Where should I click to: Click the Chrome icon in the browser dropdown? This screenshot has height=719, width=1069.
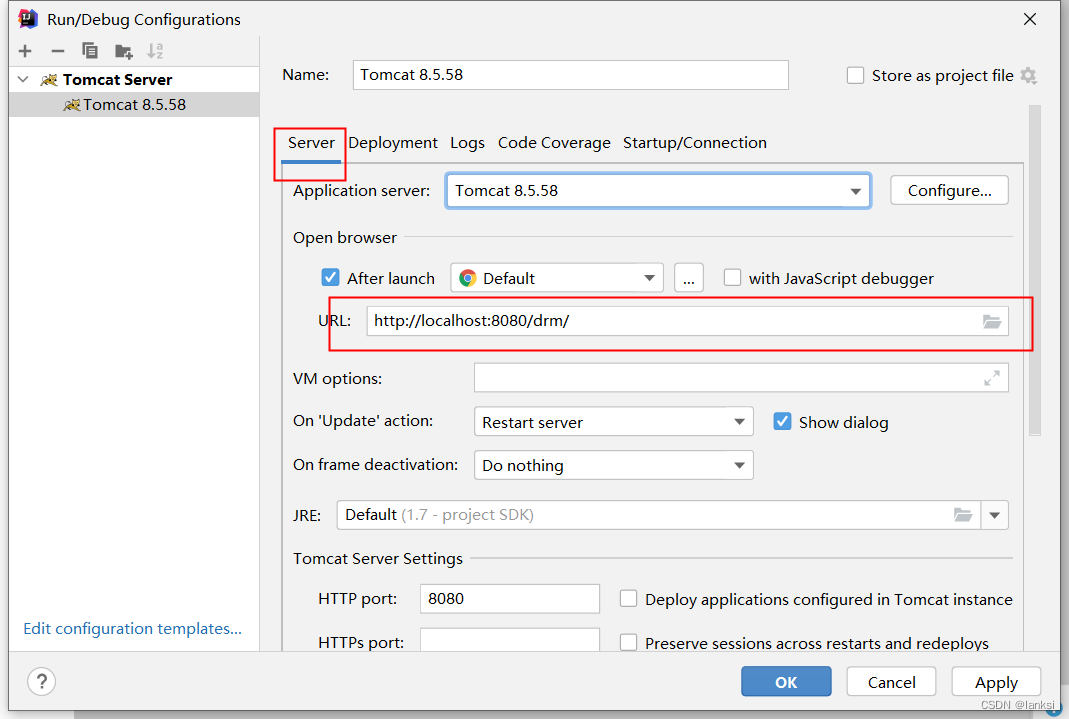tap(468, 278)
